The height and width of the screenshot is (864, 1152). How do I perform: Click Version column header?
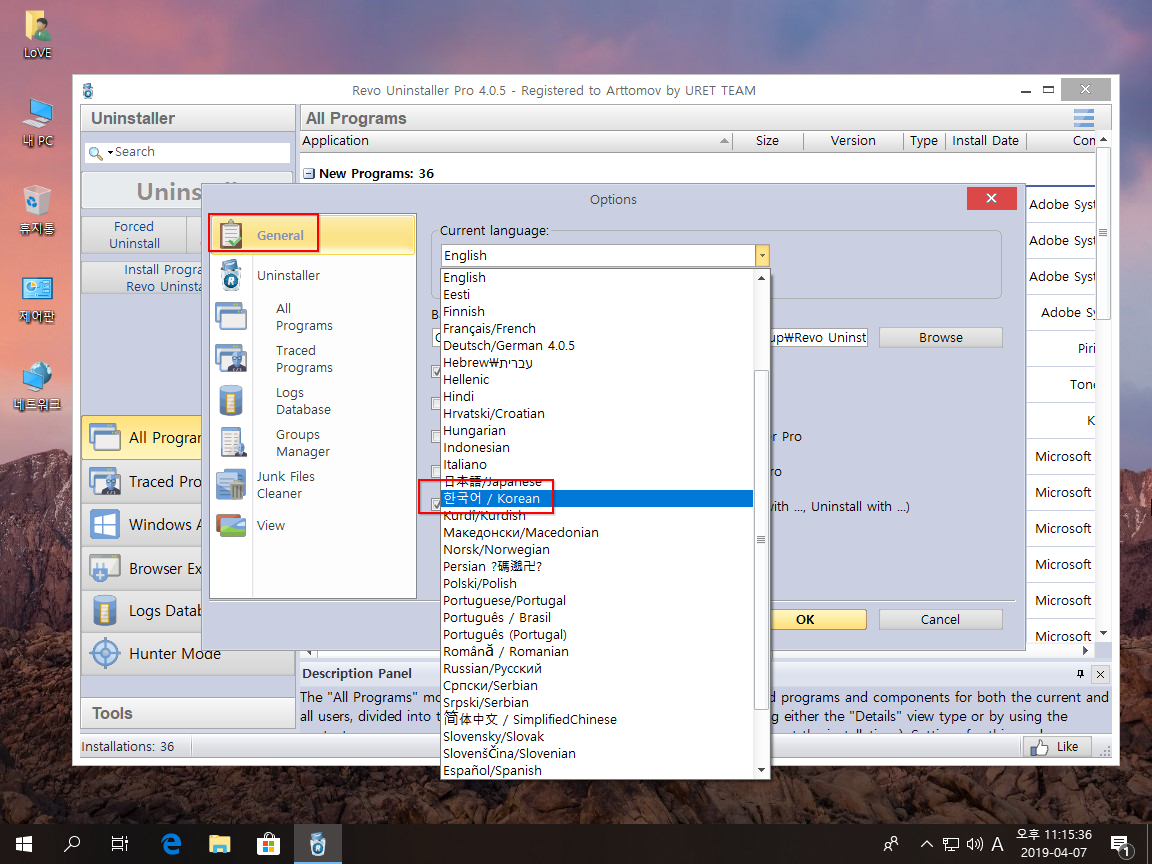tap(853, 140)
